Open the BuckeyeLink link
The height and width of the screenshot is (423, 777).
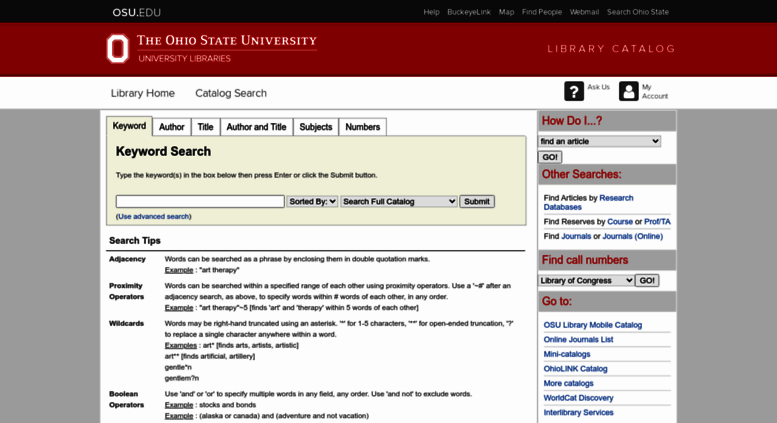(469, 12)
